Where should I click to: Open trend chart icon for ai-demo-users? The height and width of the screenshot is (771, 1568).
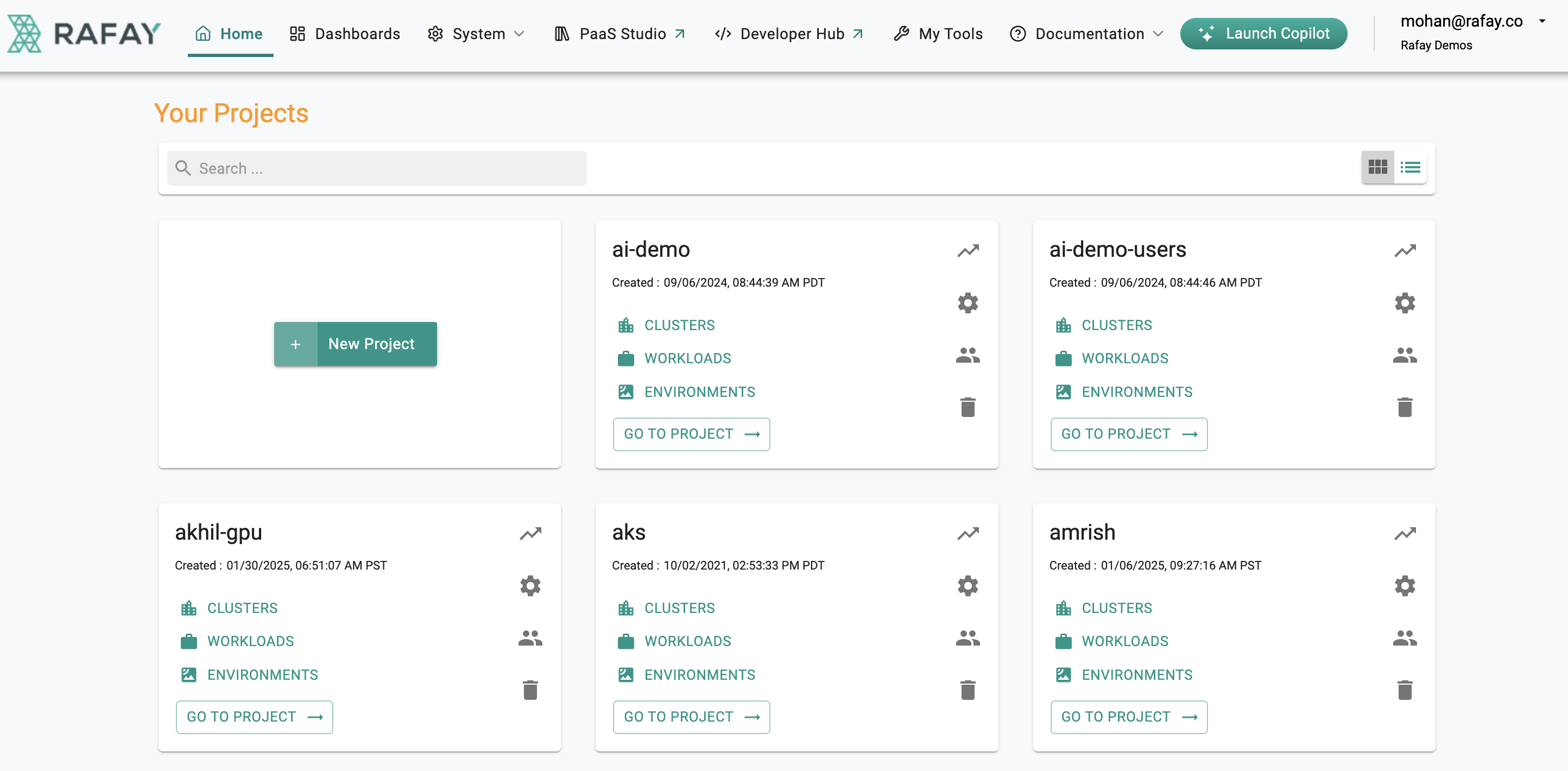[1405, 250]
